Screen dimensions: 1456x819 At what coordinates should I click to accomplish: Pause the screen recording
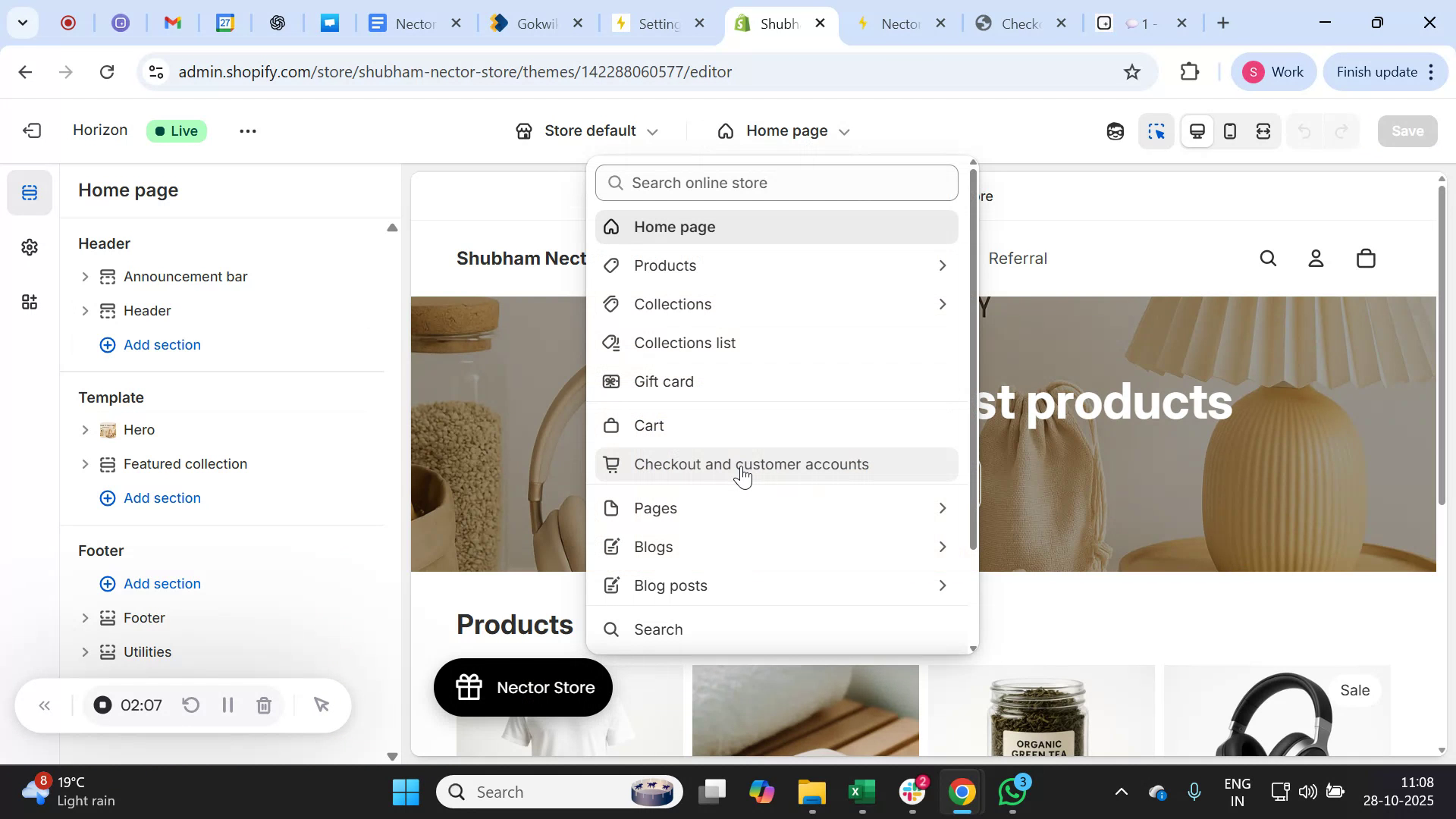pyautogui.click(x=227, y=704)
